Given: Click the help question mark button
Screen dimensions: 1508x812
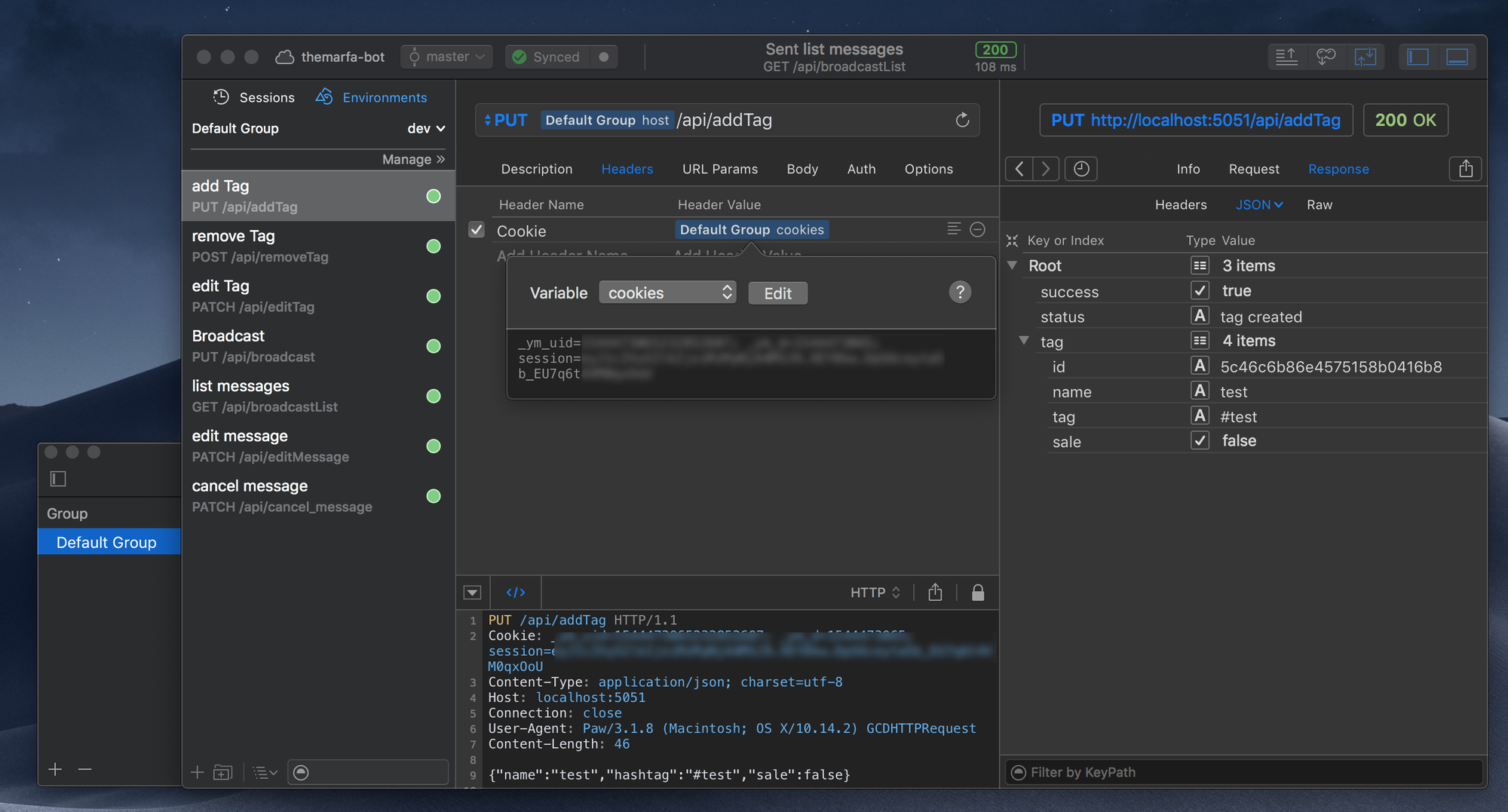Looking at the screenshot, I should point(959,293).
